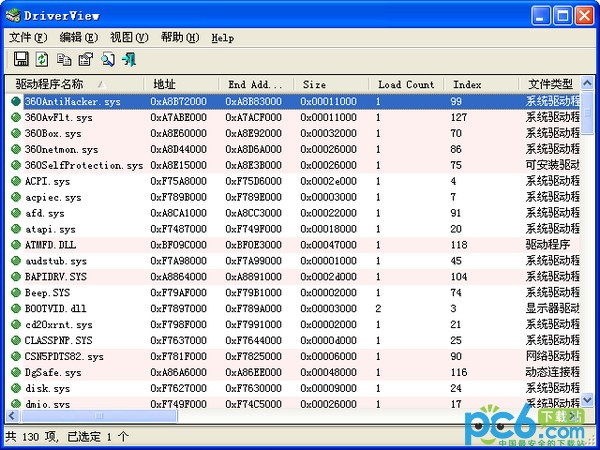Click the green icon beside afd.sys
This screenshot has width=600, height=450.
pos(16,213)
